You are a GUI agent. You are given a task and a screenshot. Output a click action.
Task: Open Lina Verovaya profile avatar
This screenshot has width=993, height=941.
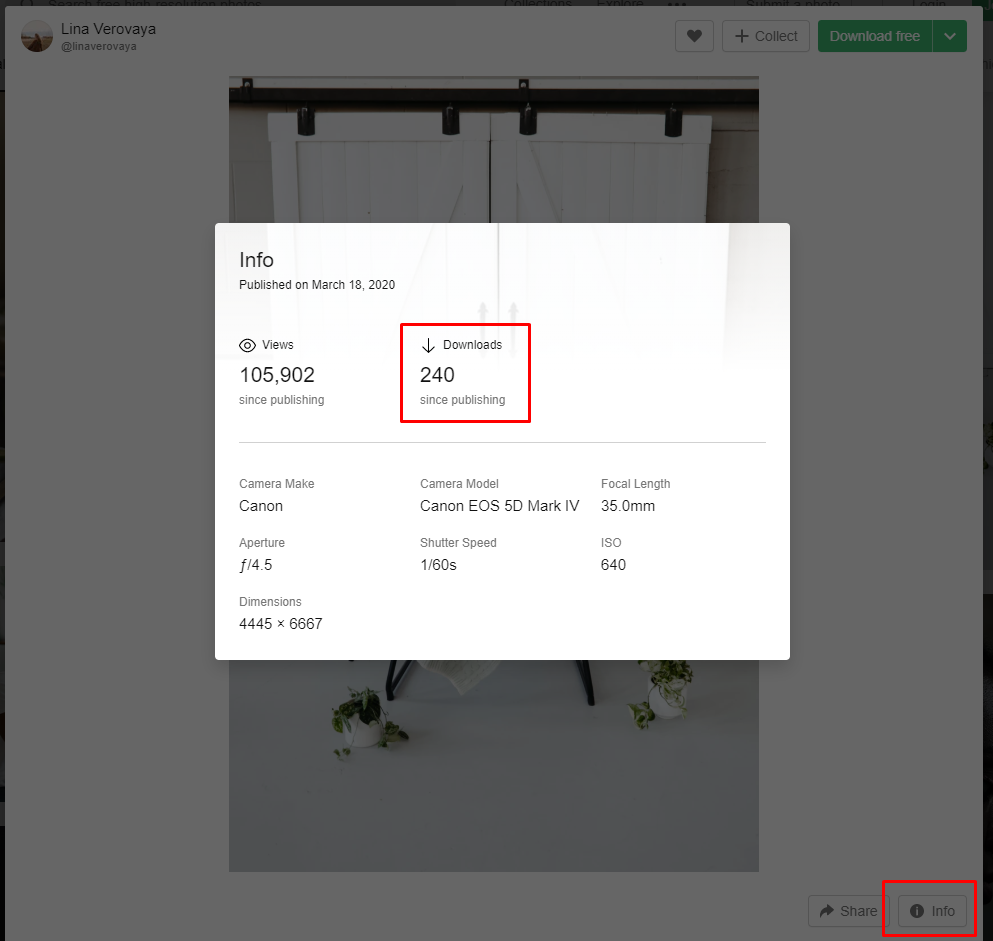[x=37, y=36]
